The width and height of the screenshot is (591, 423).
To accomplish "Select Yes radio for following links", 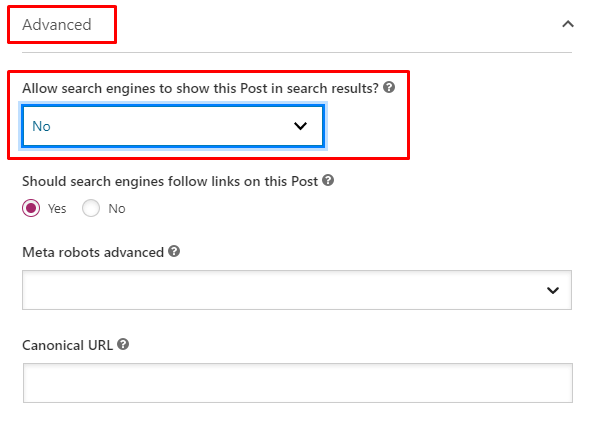I will tap(31, 208).
